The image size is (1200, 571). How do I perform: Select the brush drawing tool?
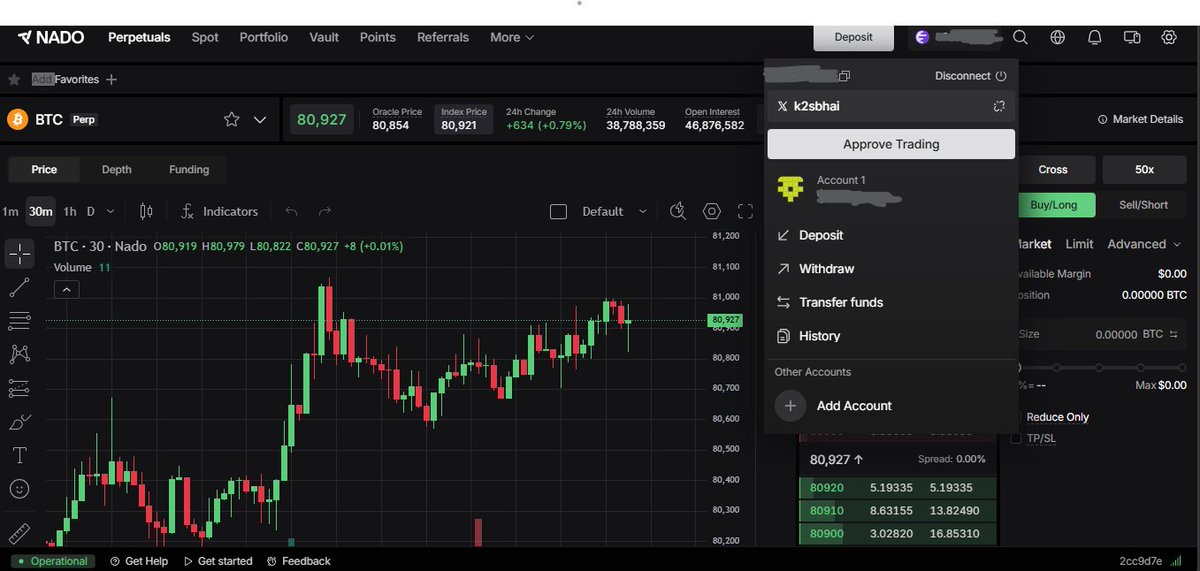point(19,422)
